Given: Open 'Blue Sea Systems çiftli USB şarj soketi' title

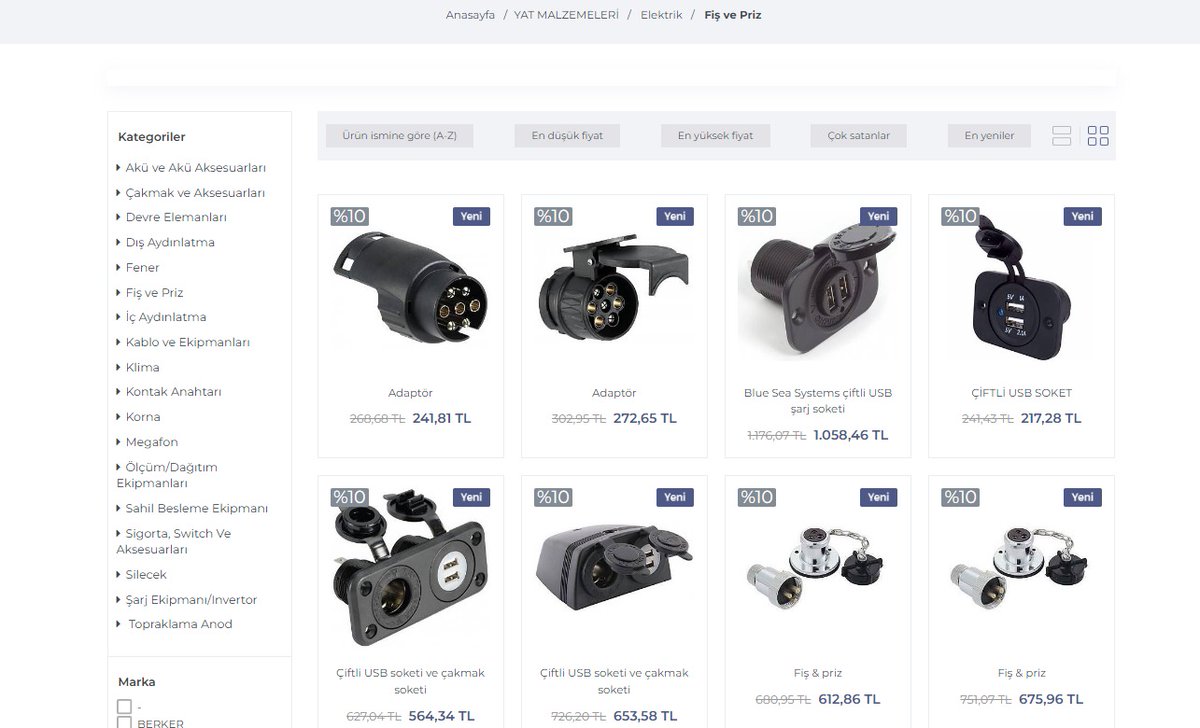Looking at the screenshot, I should point(818,401).
